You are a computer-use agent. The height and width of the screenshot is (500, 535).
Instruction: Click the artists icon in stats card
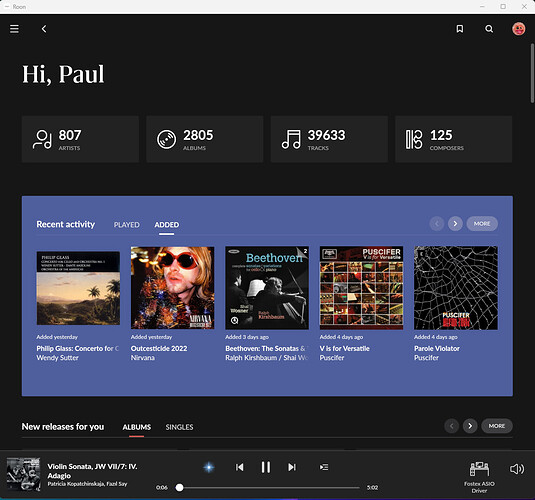click(x=42, y=139)
